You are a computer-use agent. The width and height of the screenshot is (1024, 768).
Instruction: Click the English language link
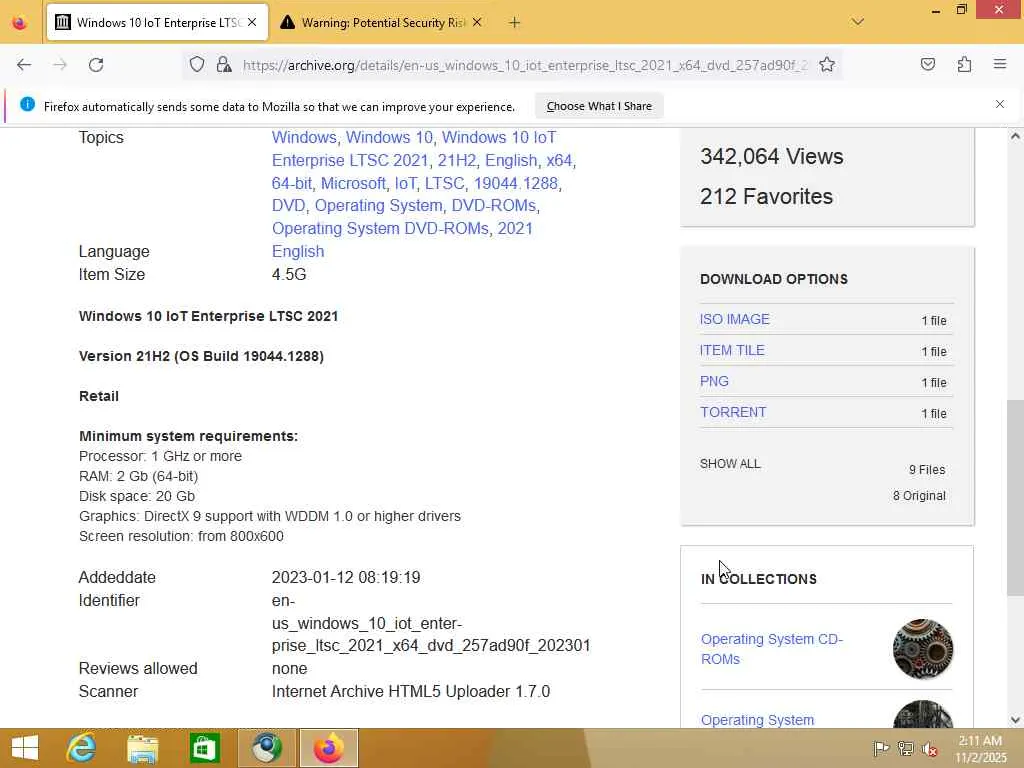[x=298, y=251]
